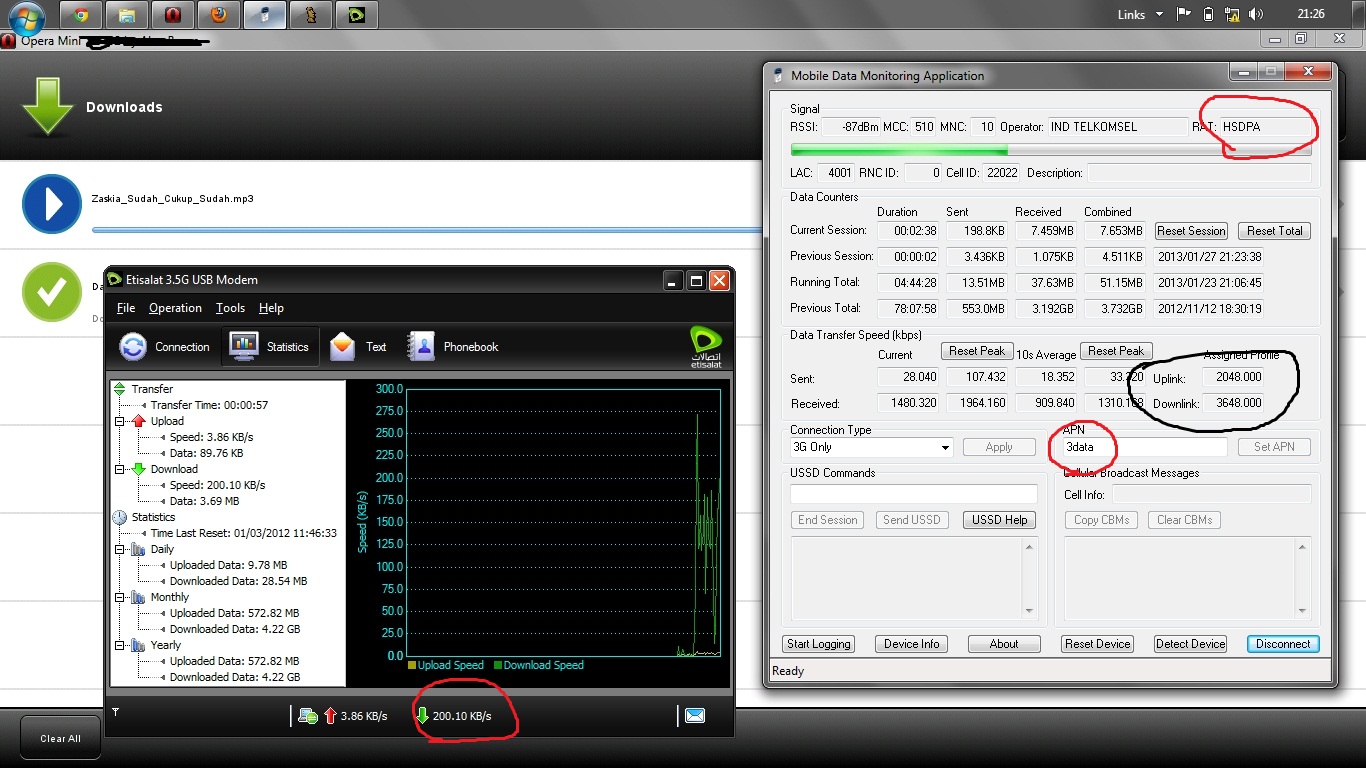Viewport: 1366px width, 768px height.
Task: Click the network connection status icon in modem footer
Action: tap(309, 716)
